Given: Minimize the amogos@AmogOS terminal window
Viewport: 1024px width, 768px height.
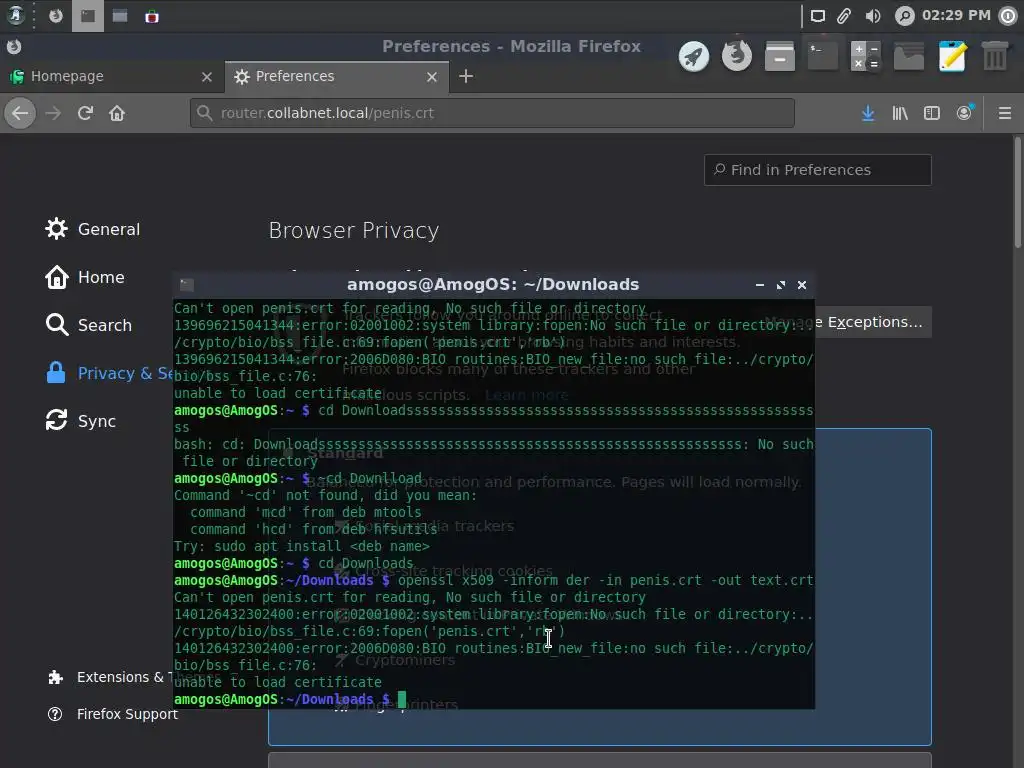Looking at the screenshot, I should tap(760, 285).
